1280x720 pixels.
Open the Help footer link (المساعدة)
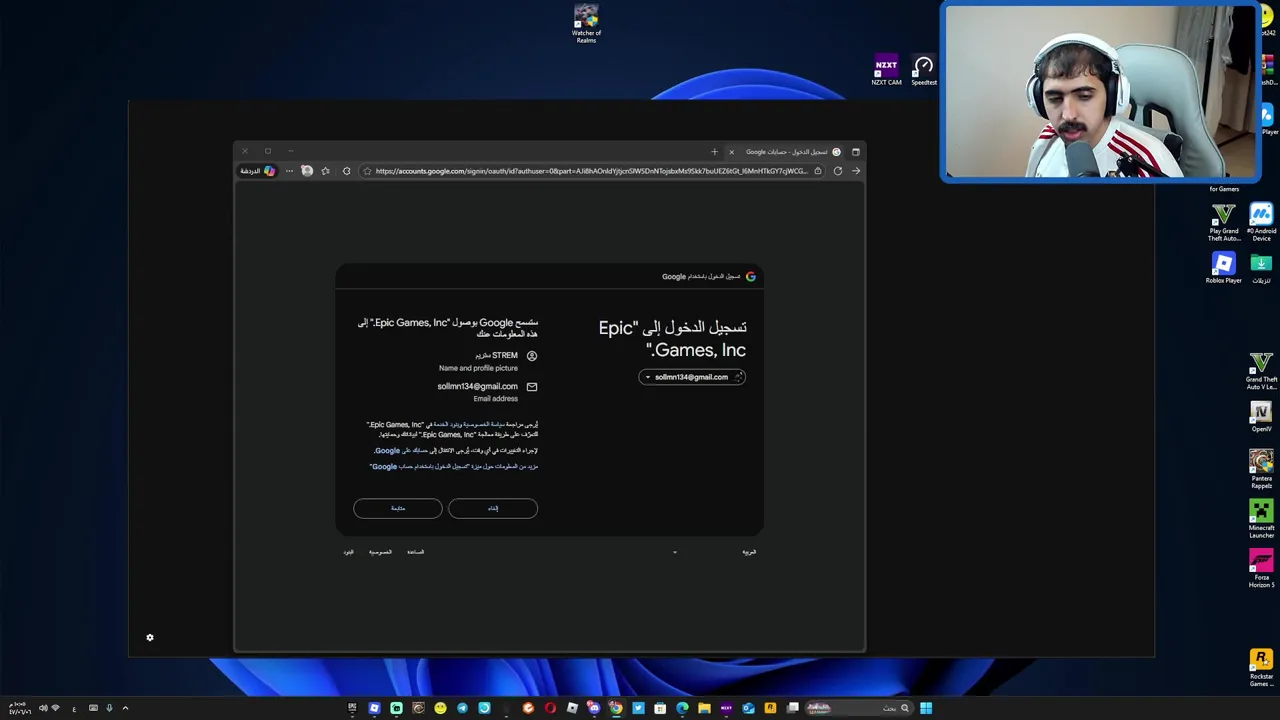415,552
